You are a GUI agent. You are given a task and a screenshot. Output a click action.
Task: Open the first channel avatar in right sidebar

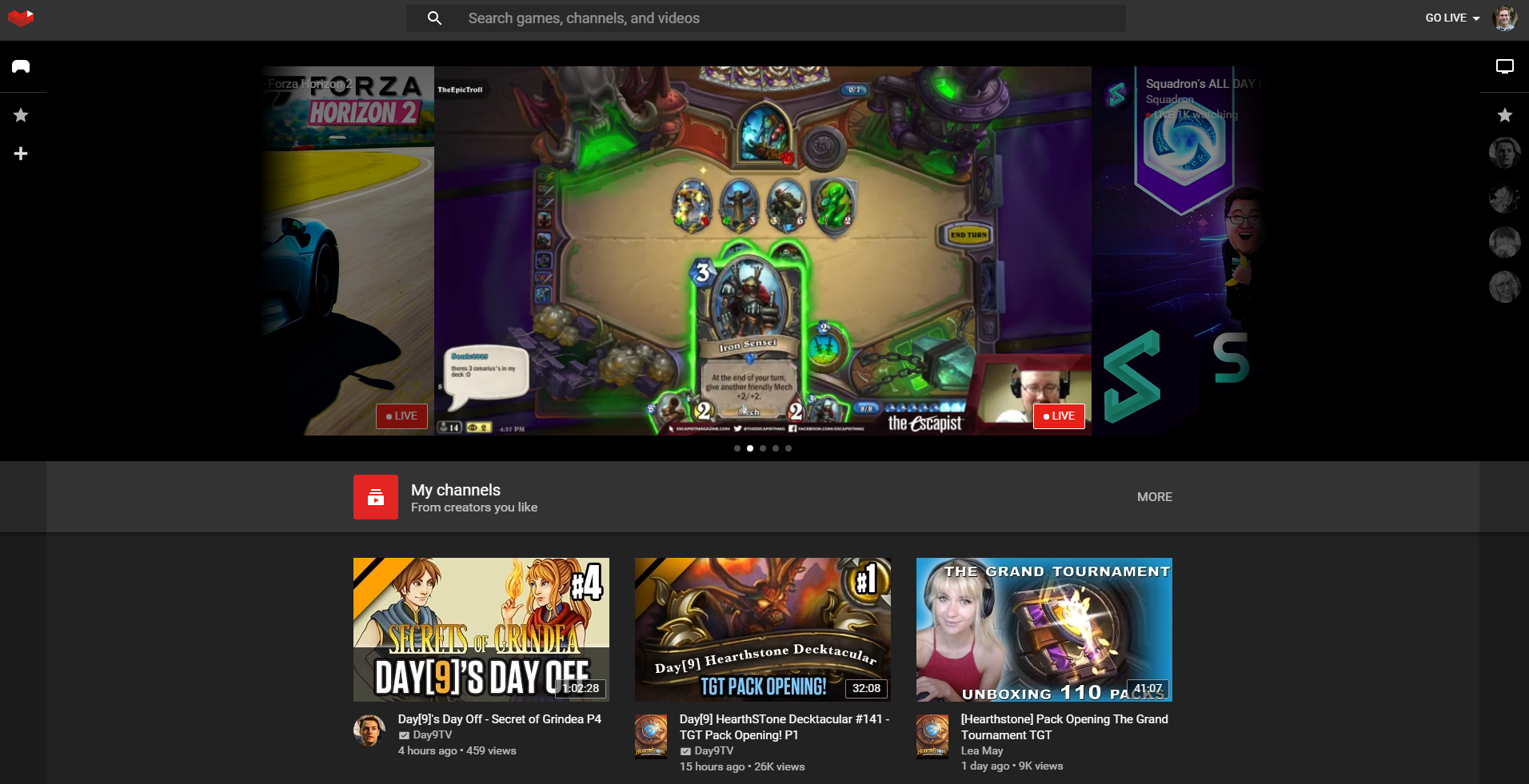[x=1504, y=153]
